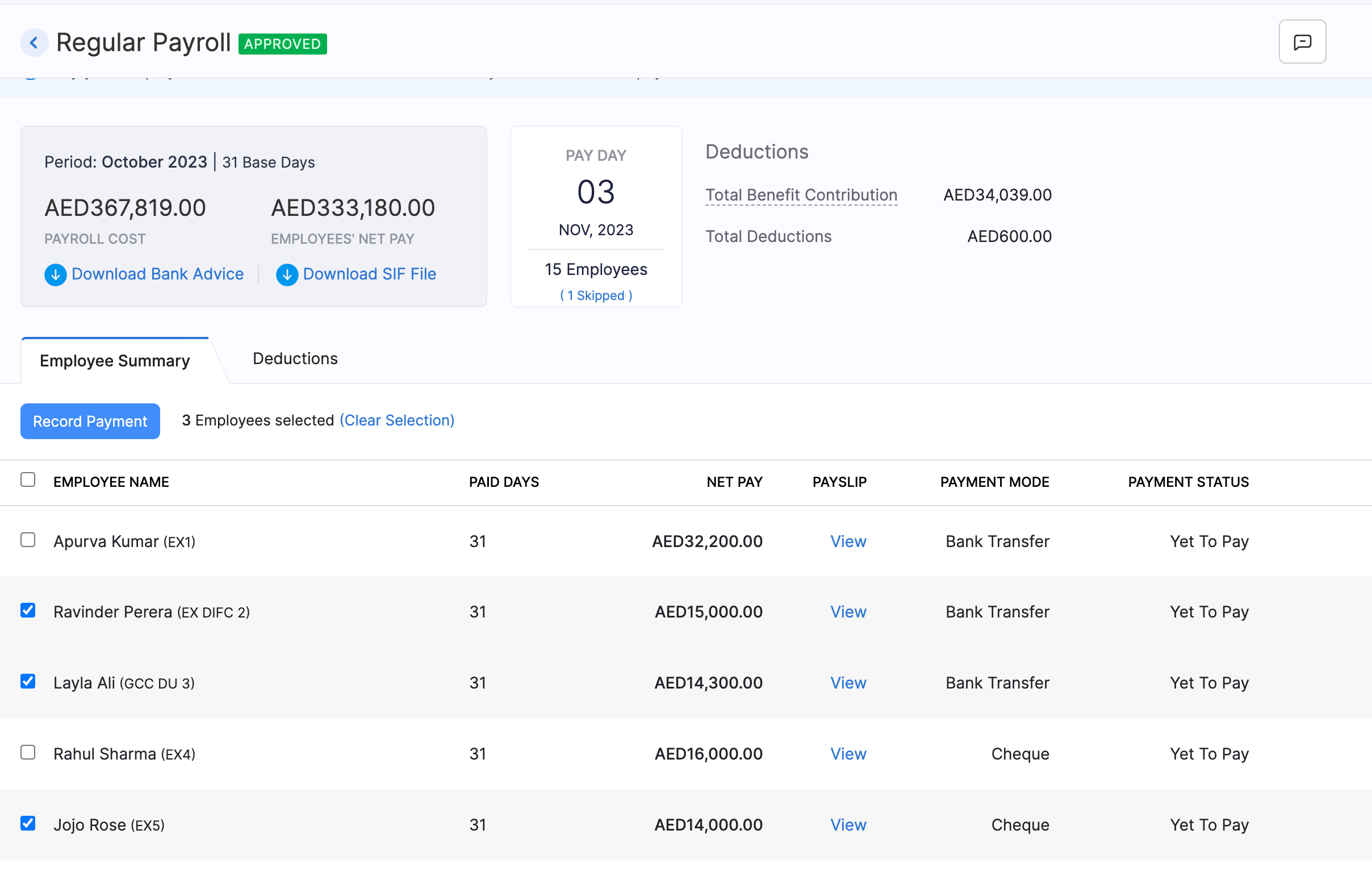The height and width of the screenshot is (876, 1372).
Task: Check the checkbox for Apurva Kumar
Action: 28,540
